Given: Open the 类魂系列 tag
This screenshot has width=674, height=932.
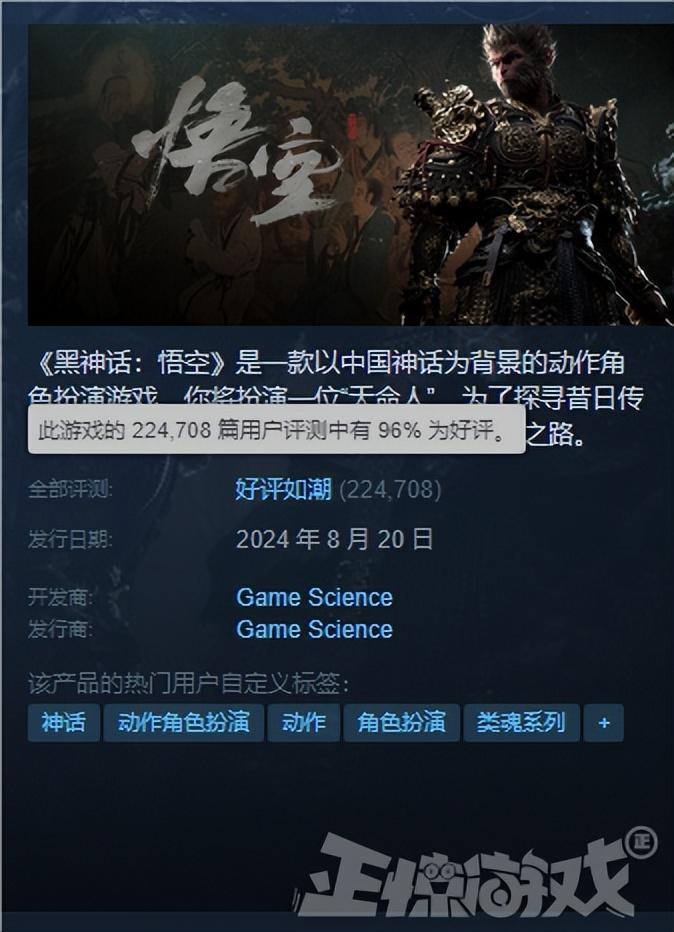Looking at the screenshot, I should coord(521,723).
